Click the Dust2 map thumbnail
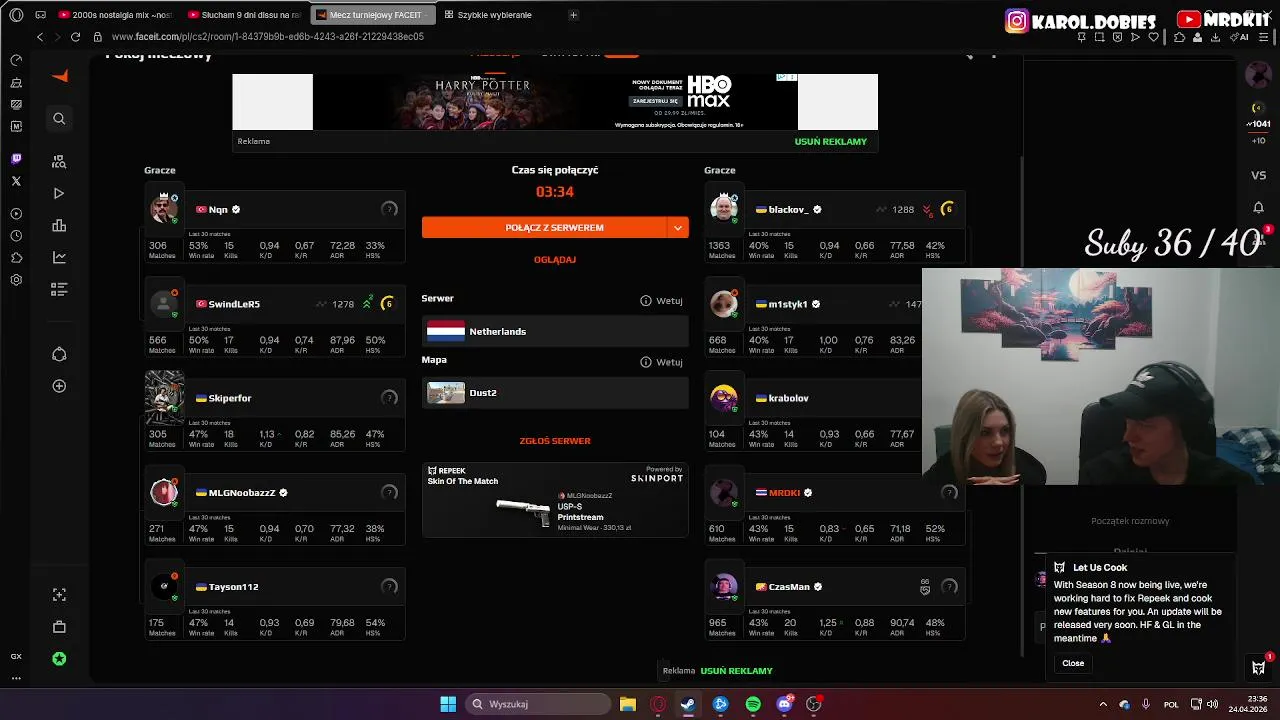The height and width of the screenshot is (720, 1280). [446, 393]
